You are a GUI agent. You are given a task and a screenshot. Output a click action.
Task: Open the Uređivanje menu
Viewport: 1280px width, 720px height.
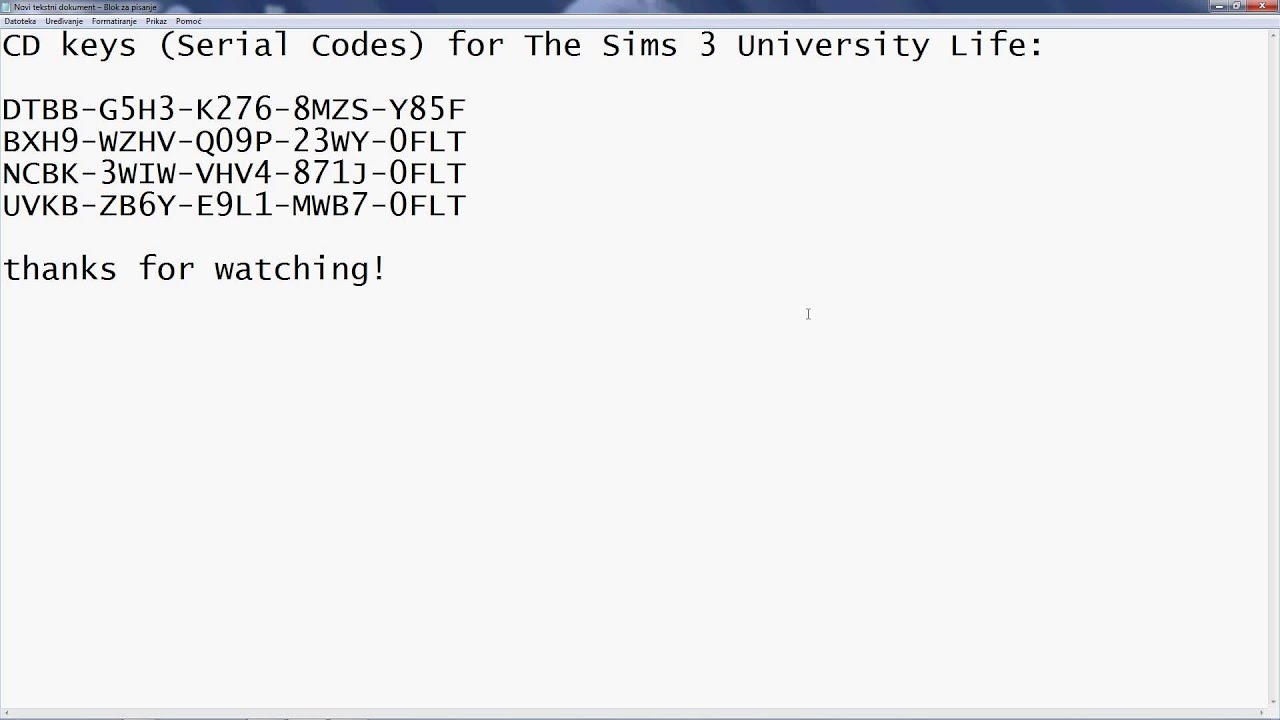pyautogui.click(x=64, y=21)
